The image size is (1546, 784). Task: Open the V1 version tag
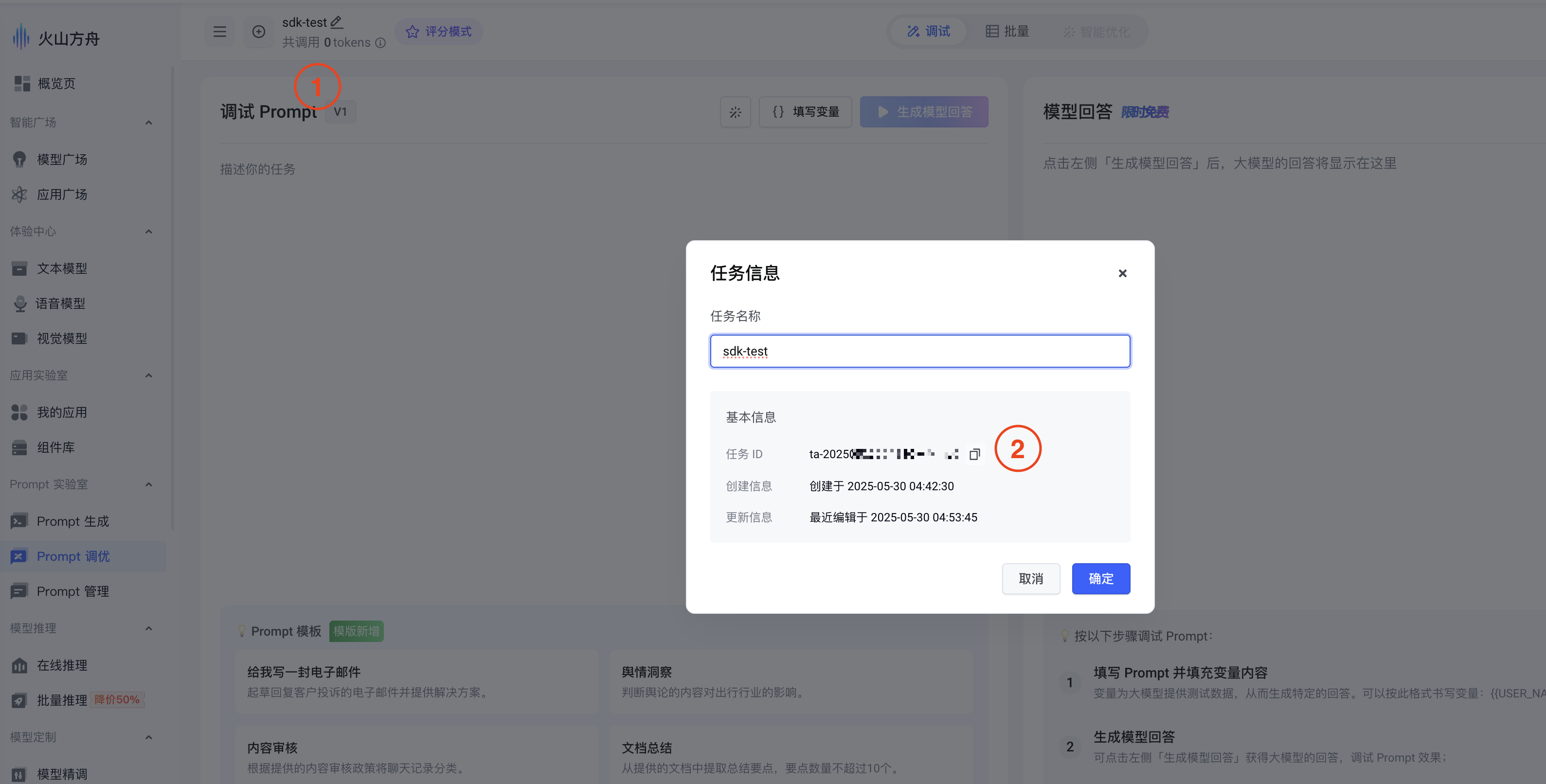point(341,111)
